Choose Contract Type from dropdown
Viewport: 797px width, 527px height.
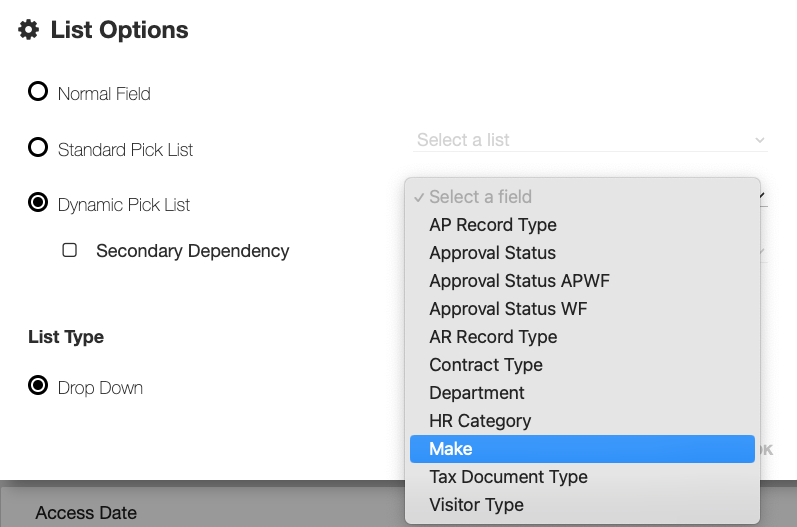486,365
